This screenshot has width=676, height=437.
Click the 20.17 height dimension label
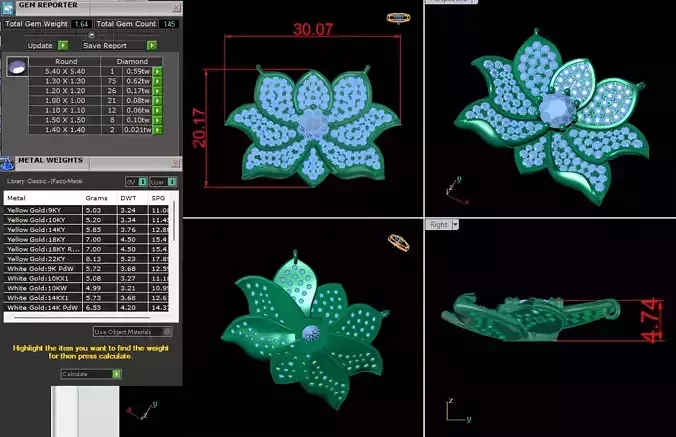(200, 128)
